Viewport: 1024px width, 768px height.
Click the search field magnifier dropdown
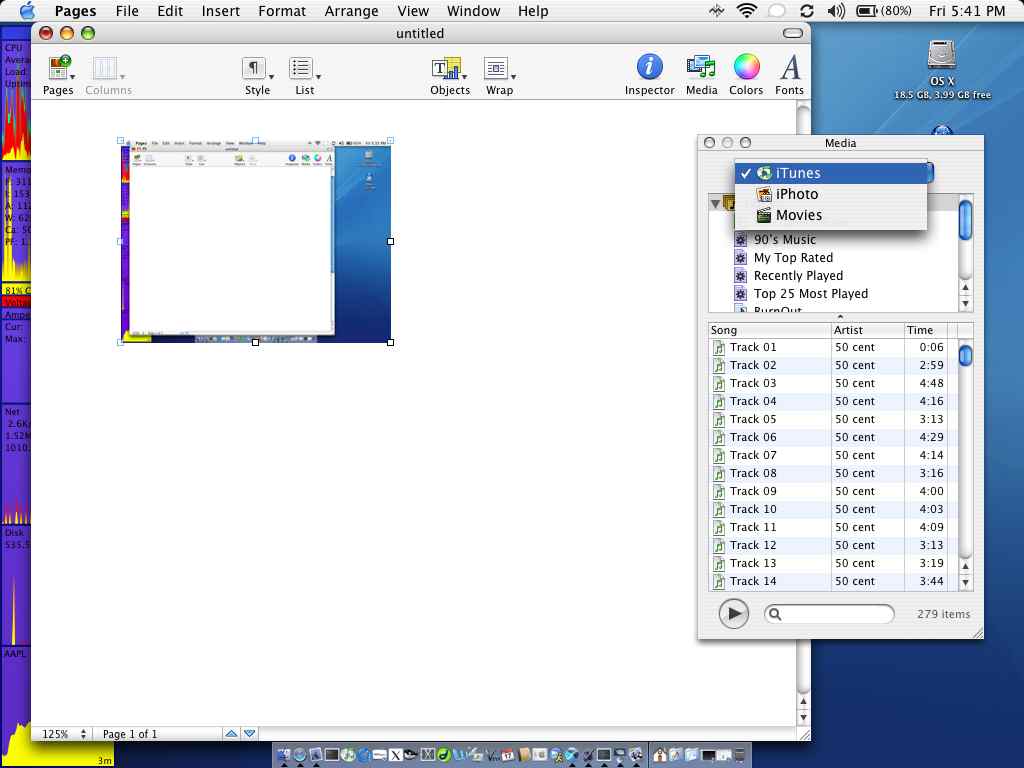click(x=775, y=614)
